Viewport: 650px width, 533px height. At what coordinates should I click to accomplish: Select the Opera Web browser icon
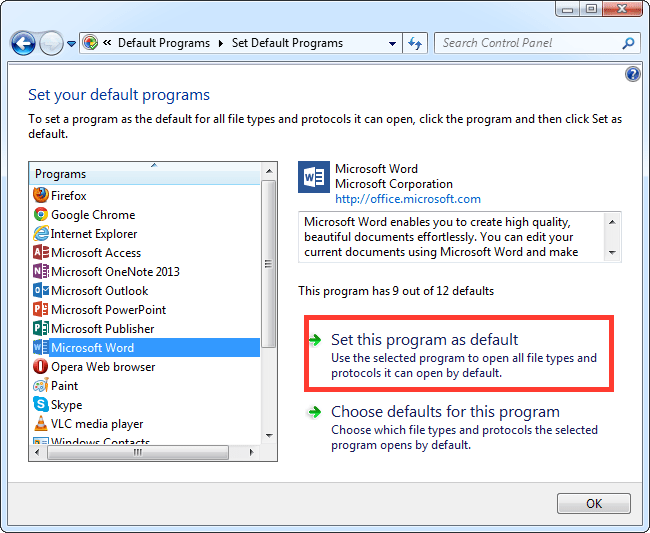point(41,366)
